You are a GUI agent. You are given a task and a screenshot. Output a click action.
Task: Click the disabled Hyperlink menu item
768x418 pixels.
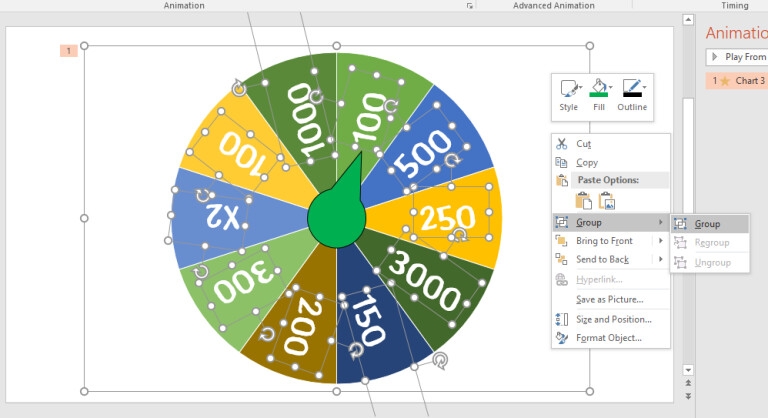[610, 279]
